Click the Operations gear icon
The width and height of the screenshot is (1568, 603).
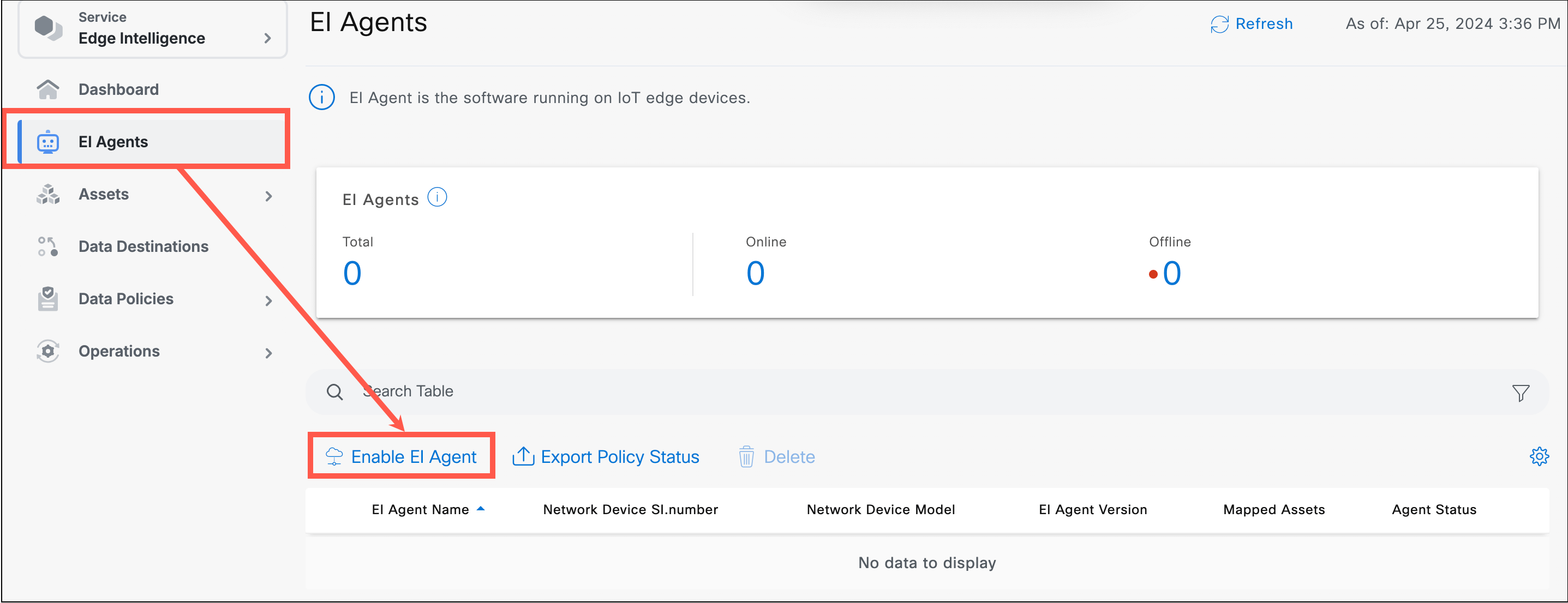point(47,351)
